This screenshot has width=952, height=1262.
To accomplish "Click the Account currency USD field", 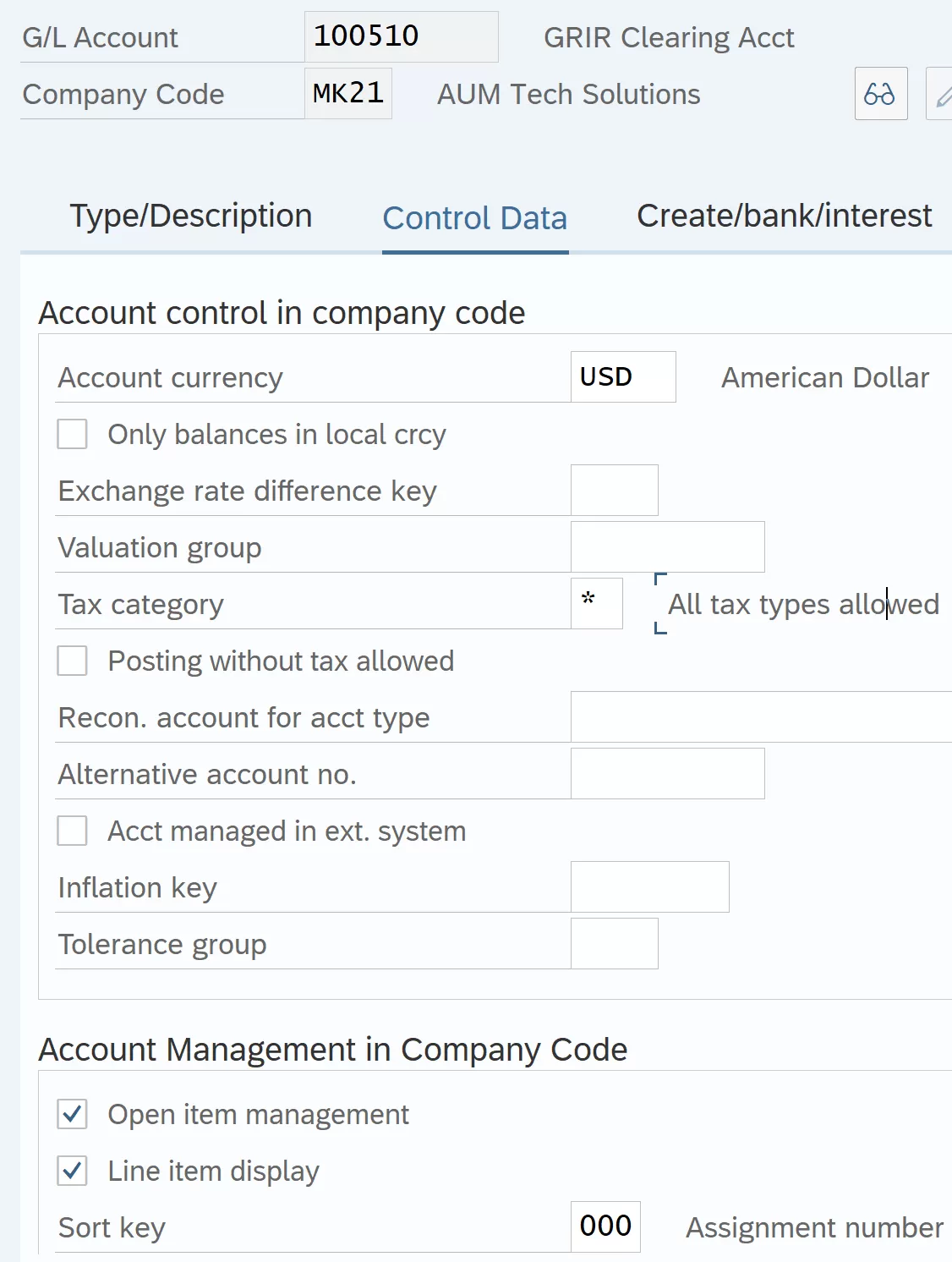I will coord(623,376).
